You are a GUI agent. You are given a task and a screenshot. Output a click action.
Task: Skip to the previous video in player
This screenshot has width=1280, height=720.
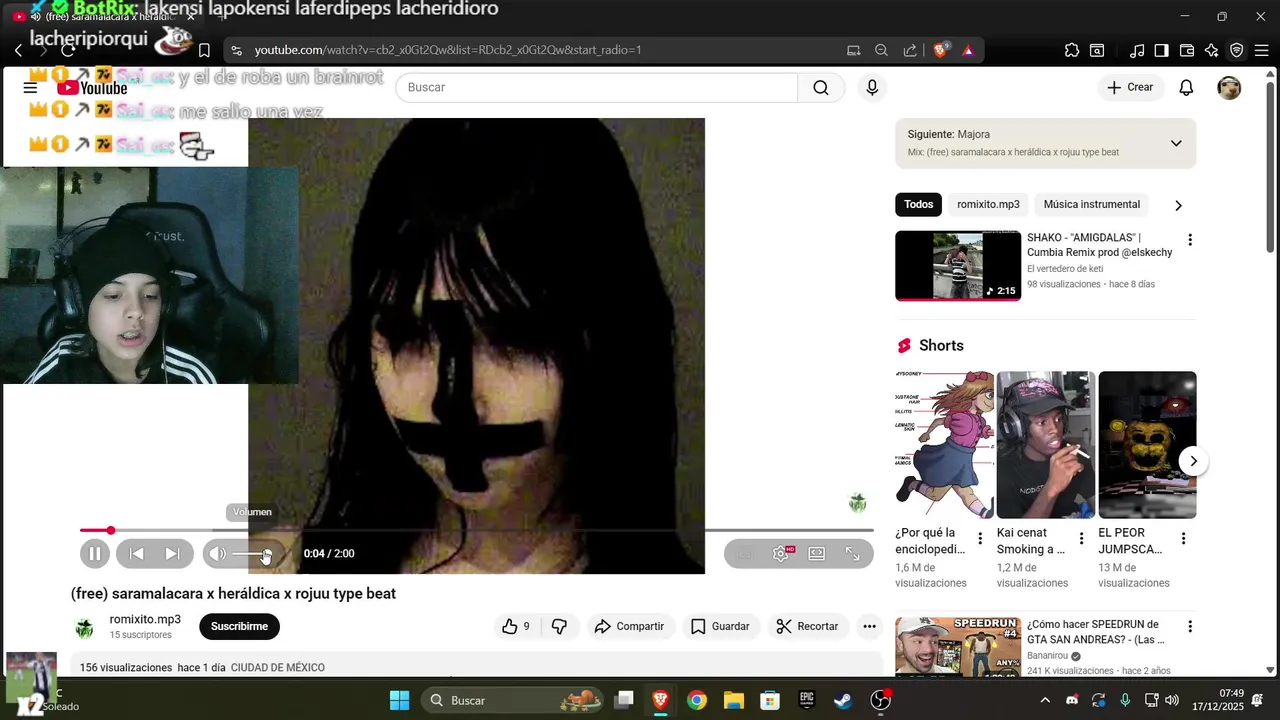[137, 553]
